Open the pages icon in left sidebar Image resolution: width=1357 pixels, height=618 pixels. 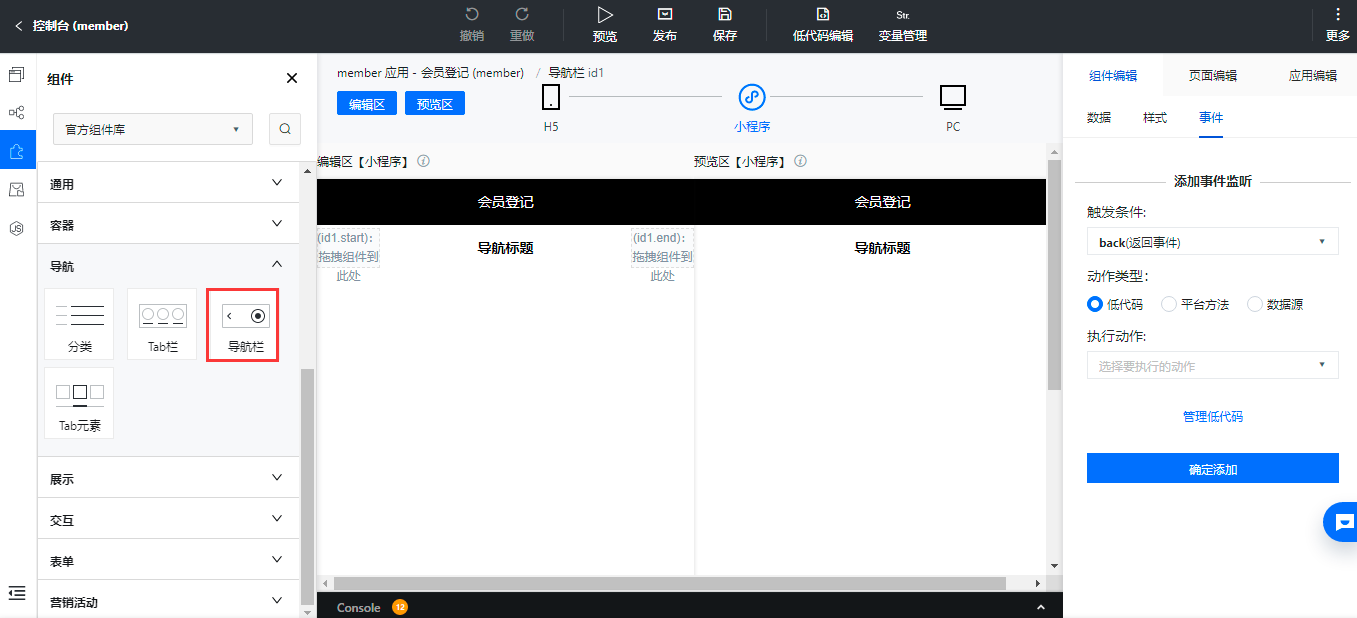click(16, 75)
